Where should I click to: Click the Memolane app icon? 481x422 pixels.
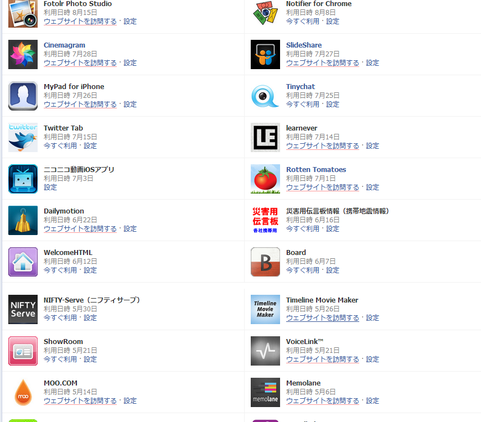[265, 392]
